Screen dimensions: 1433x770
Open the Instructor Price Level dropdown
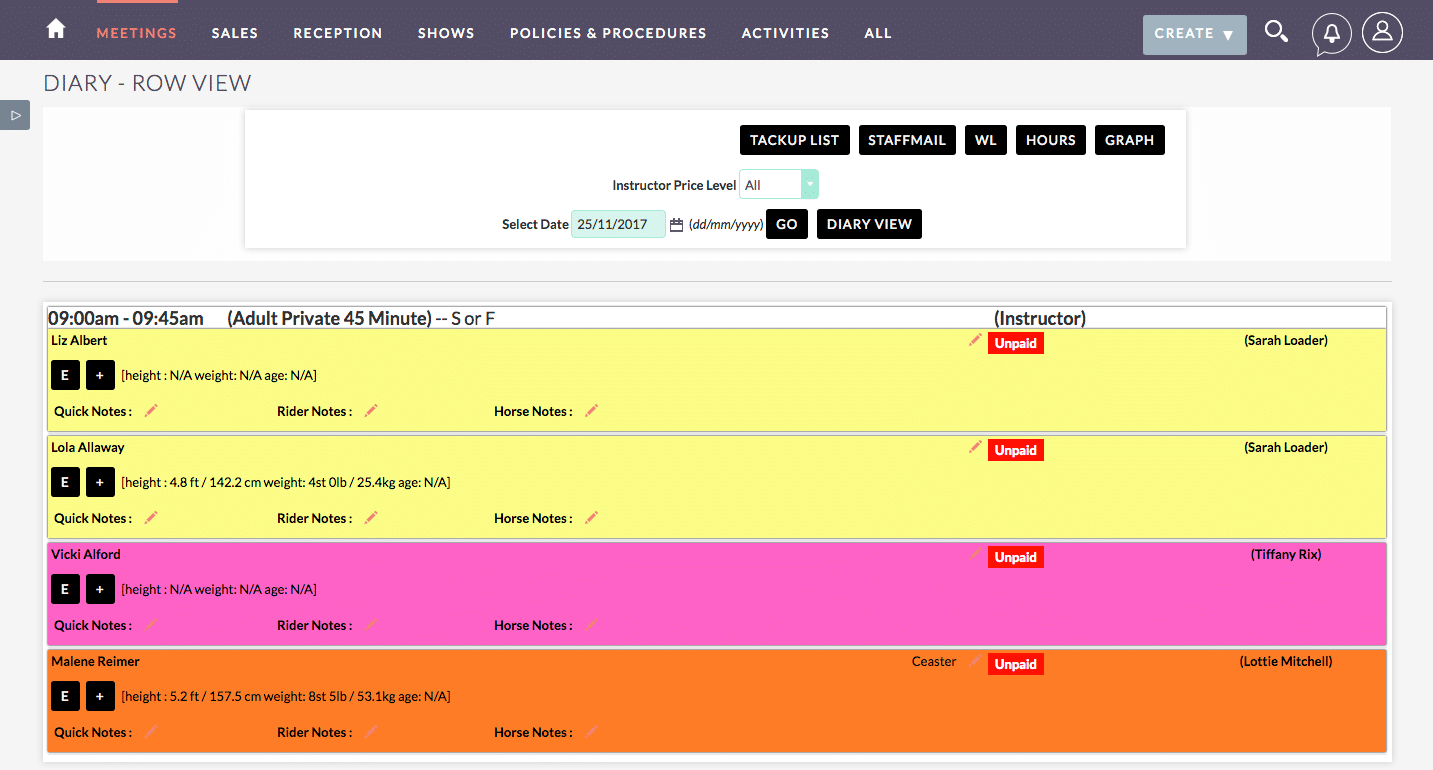pyautogui.click(x=779, y=185)
